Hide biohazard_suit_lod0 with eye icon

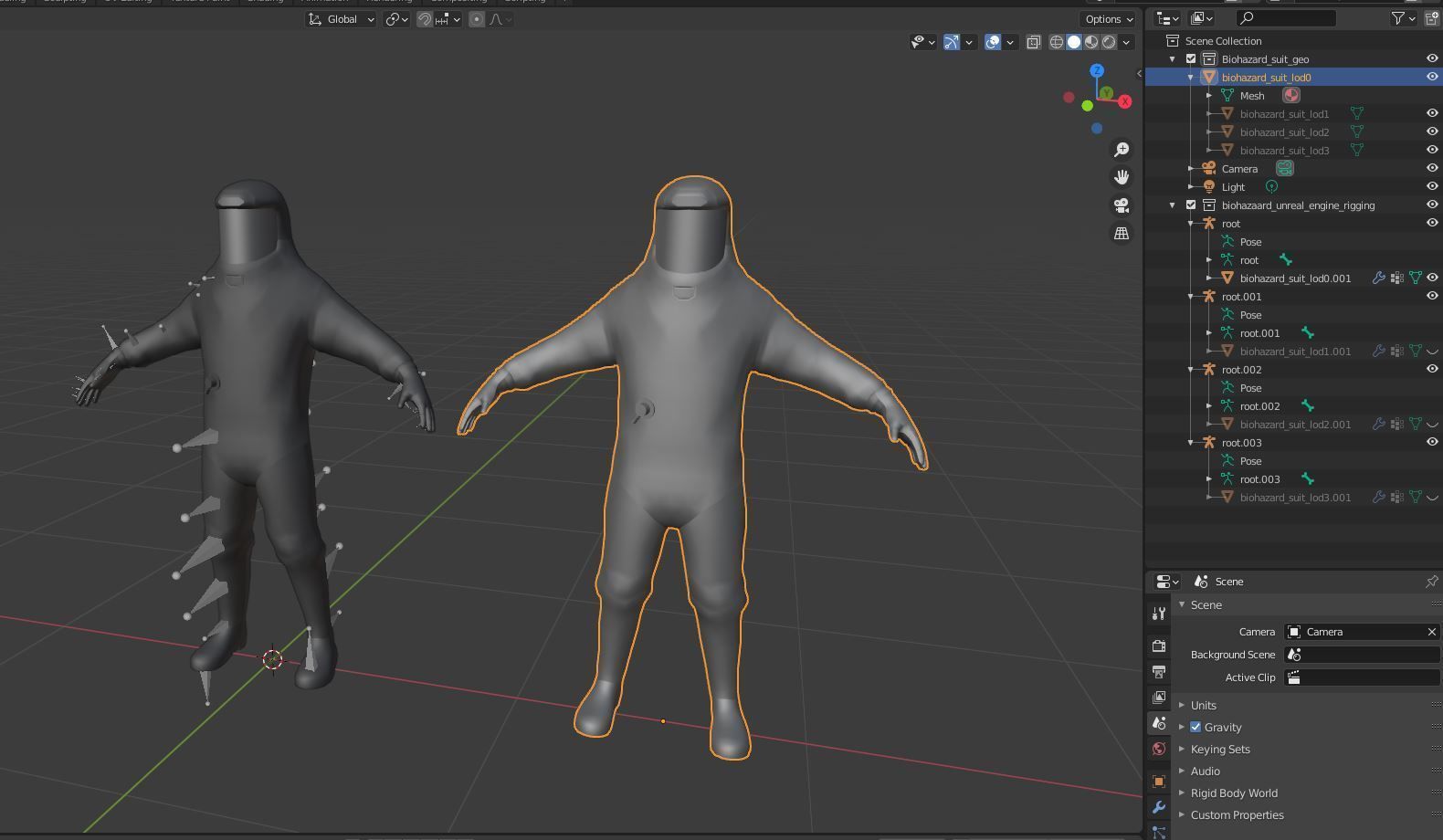tap(1432, 77)
